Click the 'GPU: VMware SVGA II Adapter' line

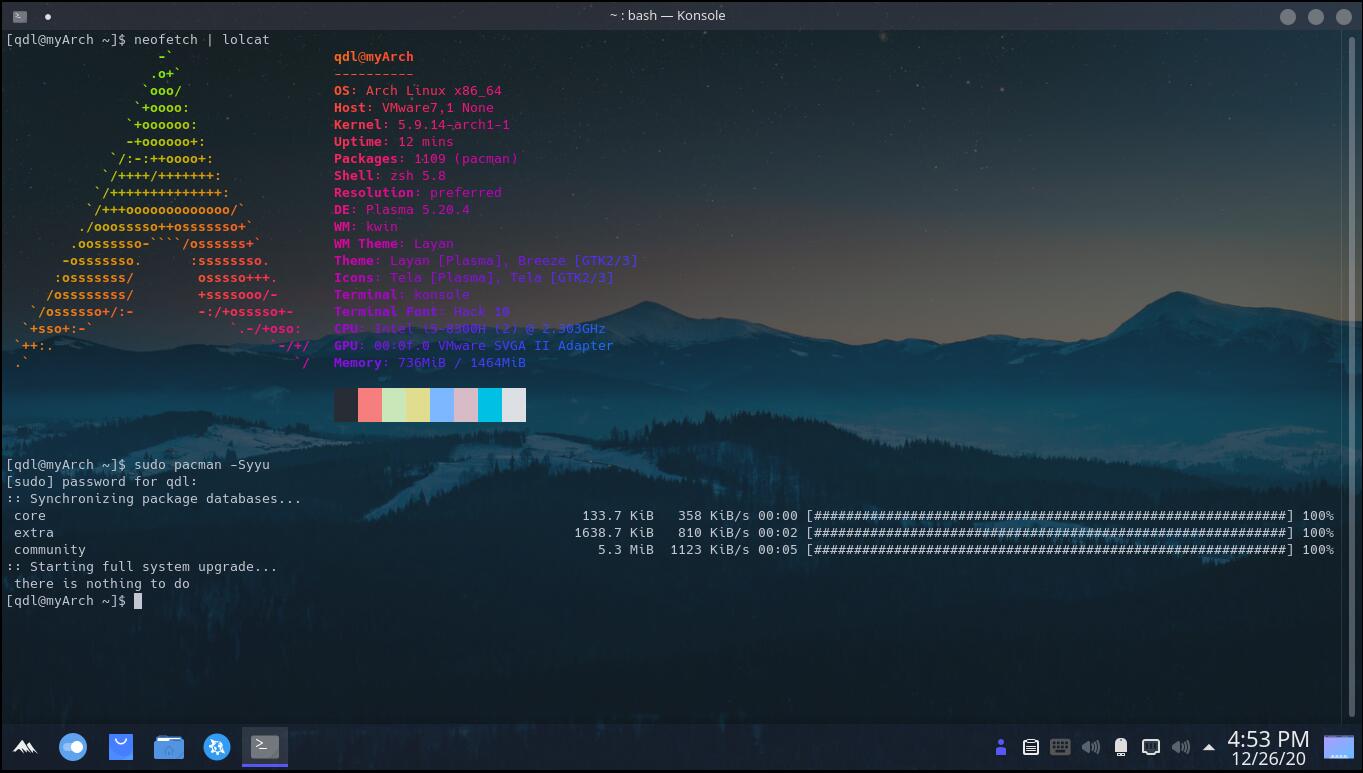pyautogui.click(x=474, y=346)
